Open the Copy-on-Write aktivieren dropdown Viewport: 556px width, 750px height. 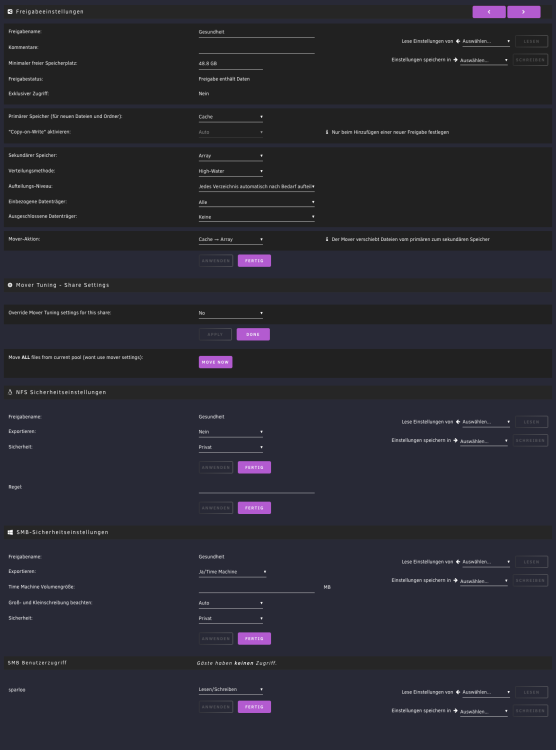(x=231, y=132)
